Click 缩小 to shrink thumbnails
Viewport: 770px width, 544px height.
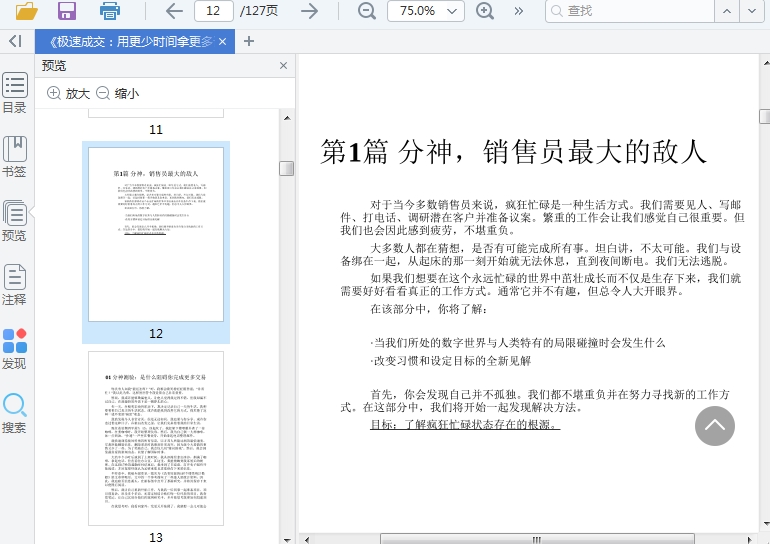click(117, 93)
